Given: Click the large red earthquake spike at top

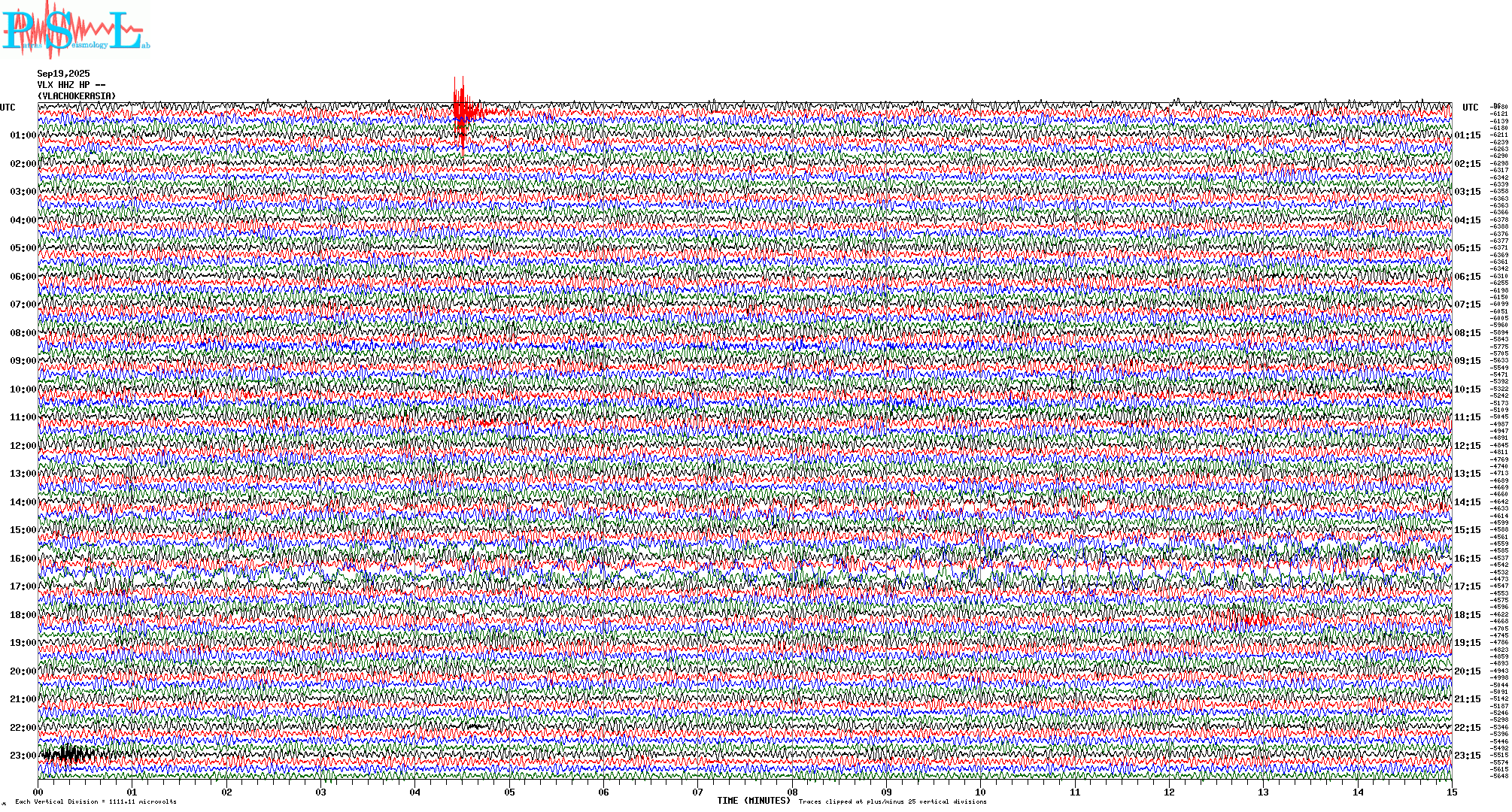Looking at the screenshot, I should [463, 114].
